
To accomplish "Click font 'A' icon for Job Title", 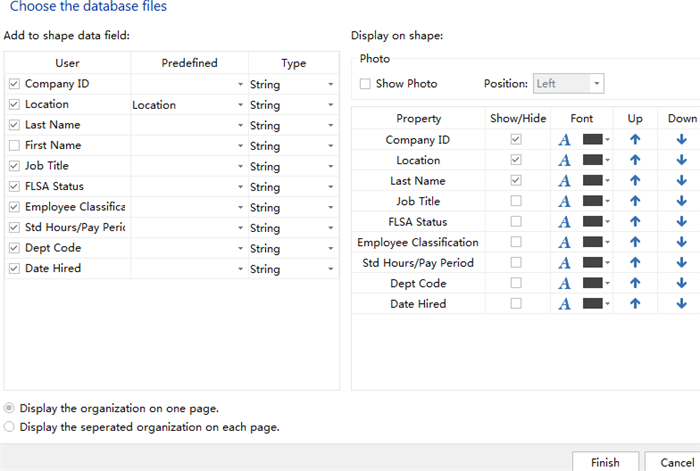I will click(564, 202).
